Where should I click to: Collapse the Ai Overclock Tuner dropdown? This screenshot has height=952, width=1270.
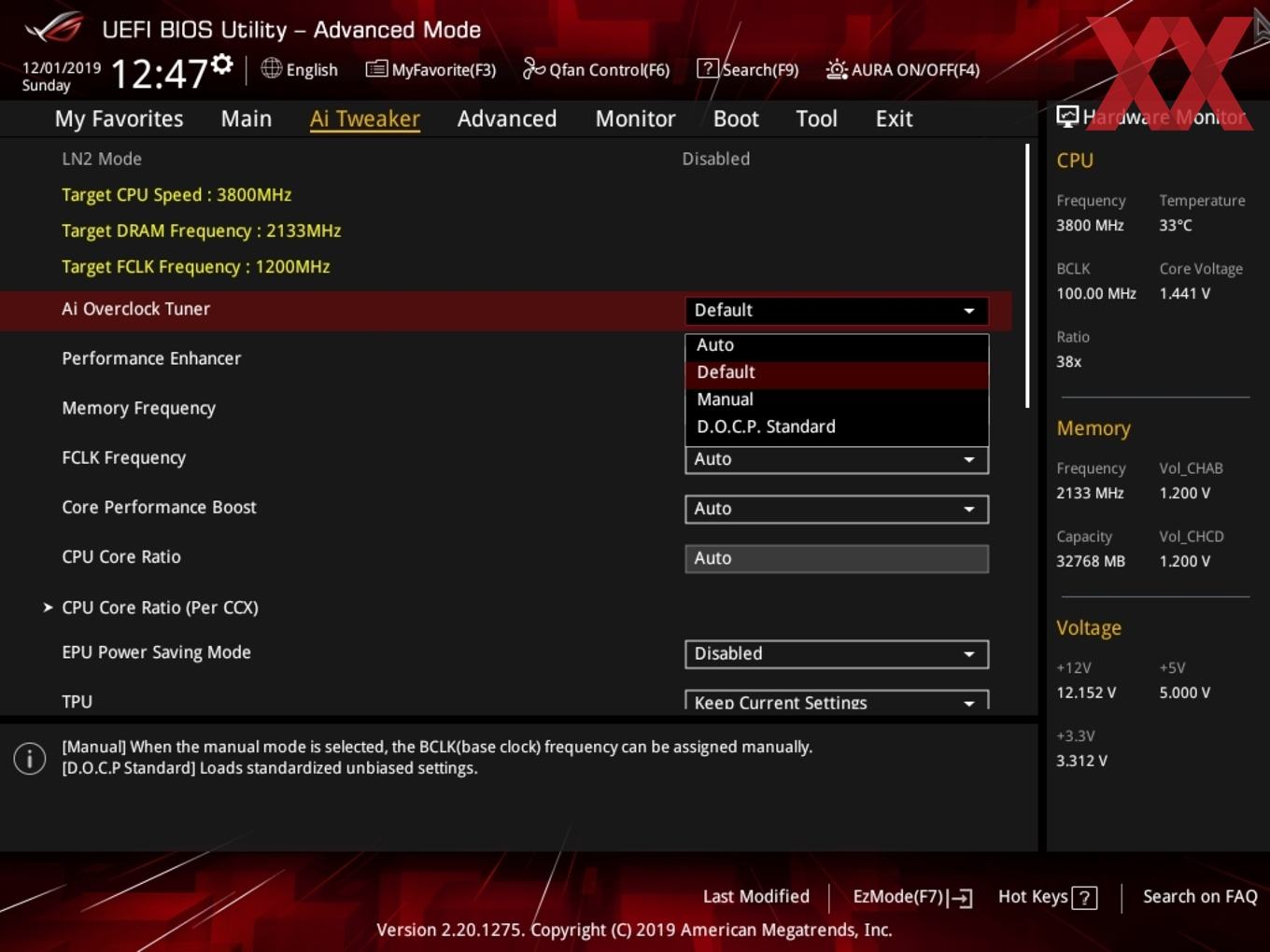point(837,310)
